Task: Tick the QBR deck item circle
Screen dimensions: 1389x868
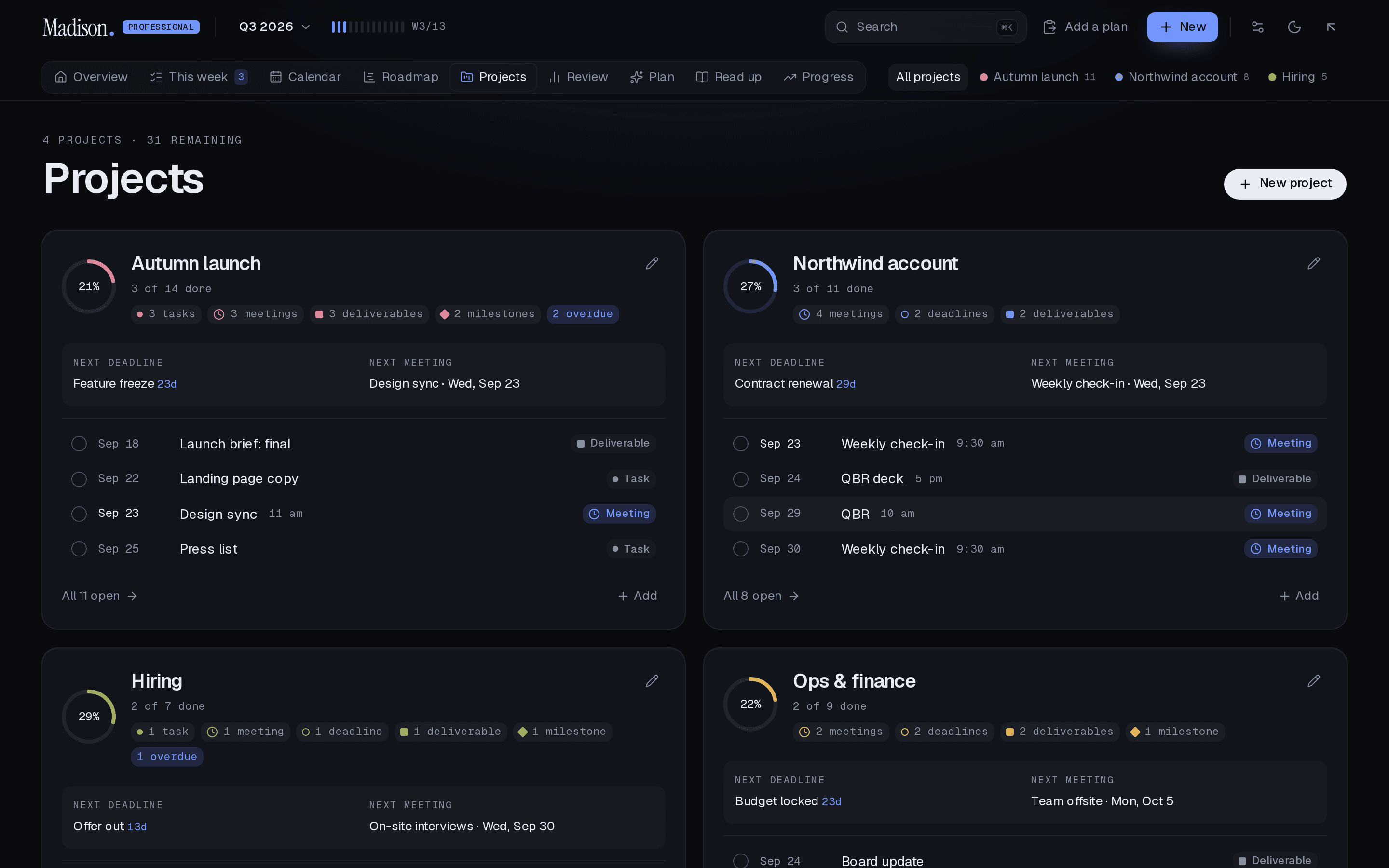Action: (x=741, y=479)
